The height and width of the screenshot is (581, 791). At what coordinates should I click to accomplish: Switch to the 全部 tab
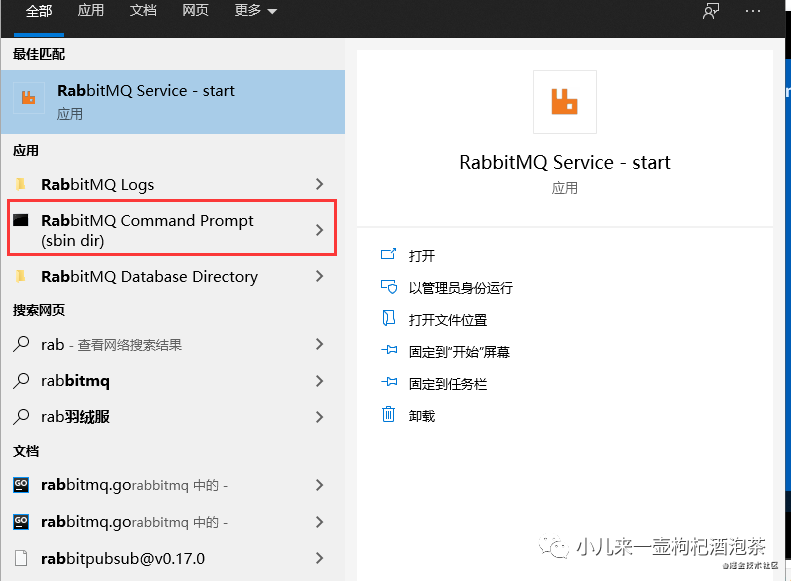(39, 11)
